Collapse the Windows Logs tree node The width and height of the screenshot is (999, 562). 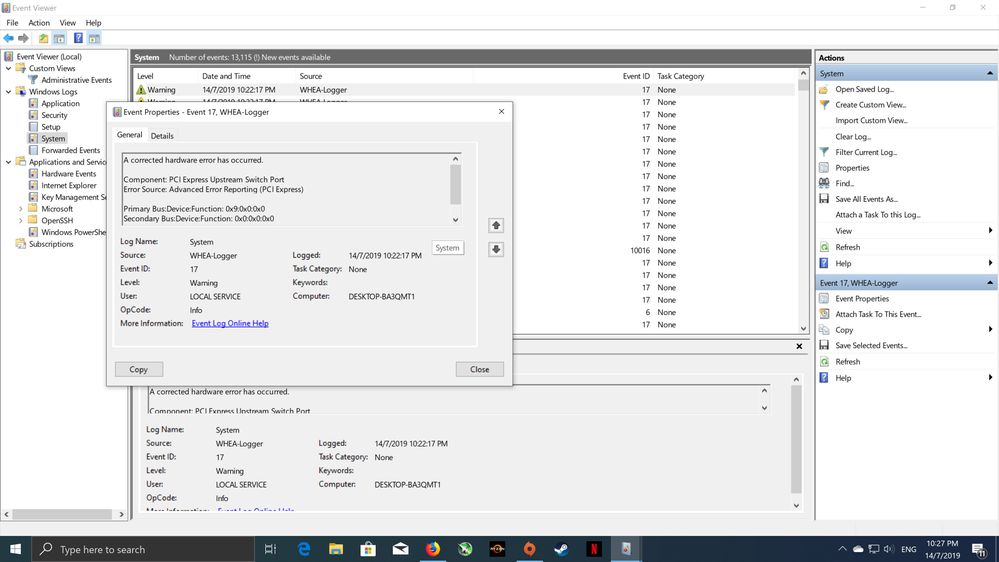(x=8, y=92)
